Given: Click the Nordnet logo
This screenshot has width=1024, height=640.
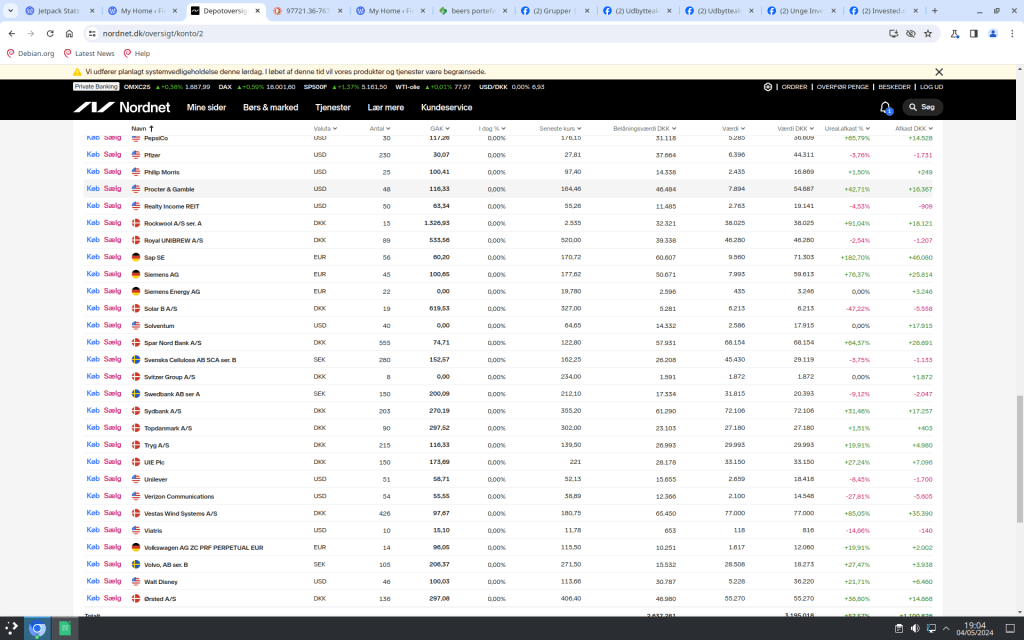Looking at the screenshot, I should pos(109,107).
